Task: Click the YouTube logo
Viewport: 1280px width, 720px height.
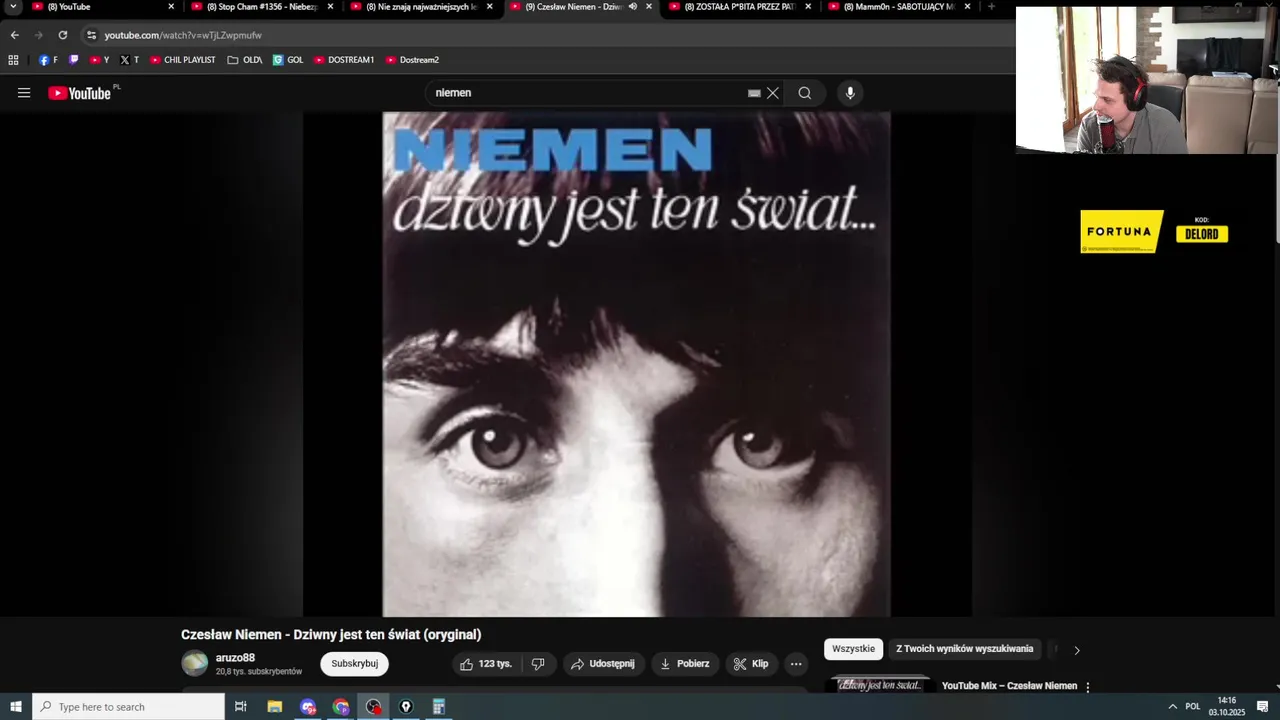Action: click(80, 93)
